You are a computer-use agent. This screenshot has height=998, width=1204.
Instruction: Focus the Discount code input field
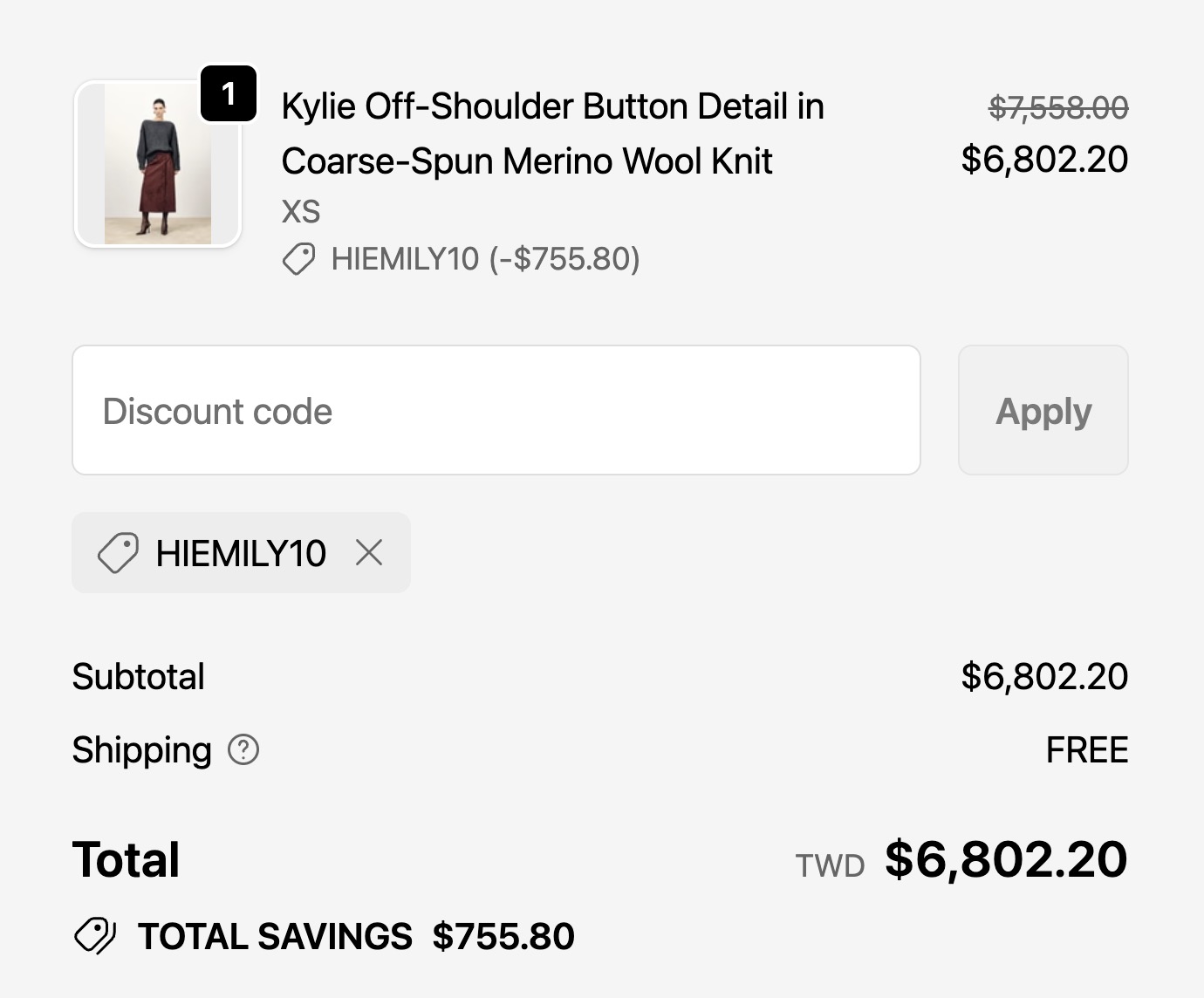click(496, 410)
